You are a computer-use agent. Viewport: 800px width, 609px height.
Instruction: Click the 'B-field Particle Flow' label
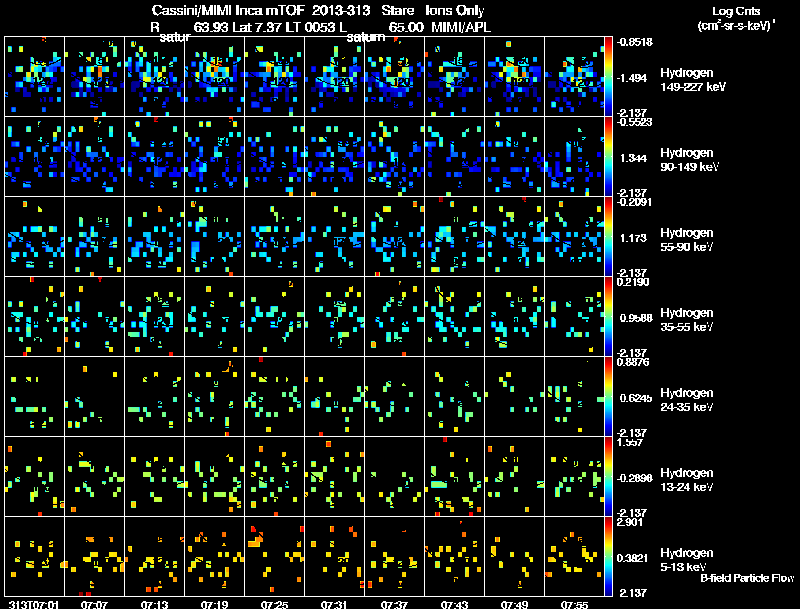(747, 578)
